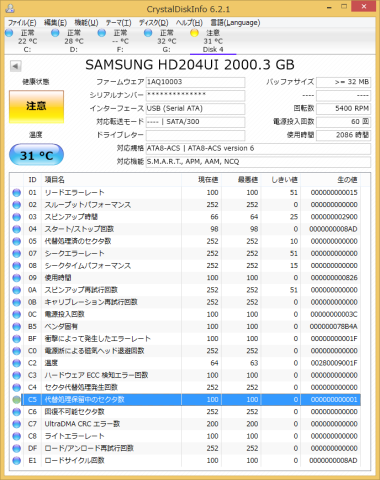Screen dimensions: 380x480
Task: Click raw value 000000078B4A in B5 row
Action: [x=334, y=327]
